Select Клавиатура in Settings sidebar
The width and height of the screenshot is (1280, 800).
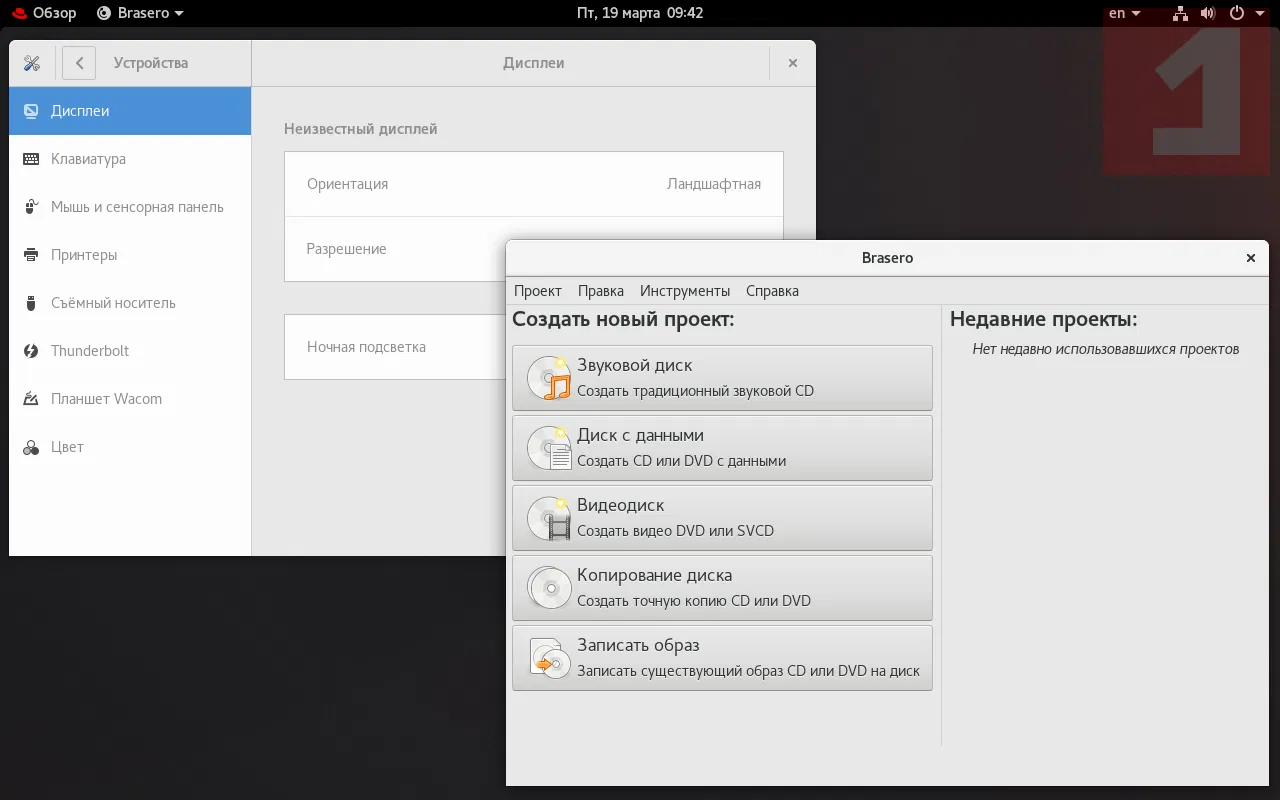(x=130, y=159)
